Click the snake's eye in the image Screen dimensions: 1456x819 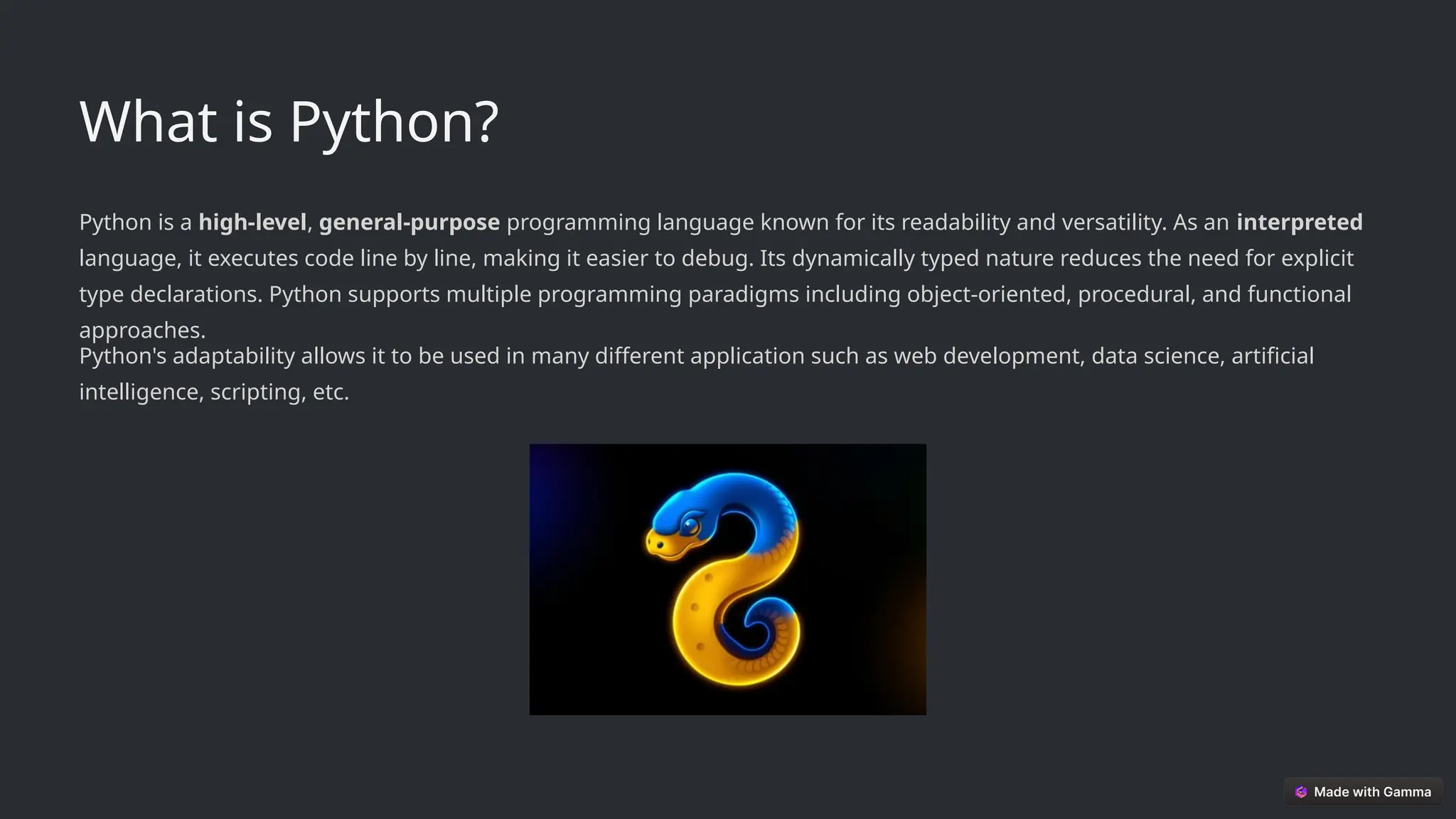point(690,526)
